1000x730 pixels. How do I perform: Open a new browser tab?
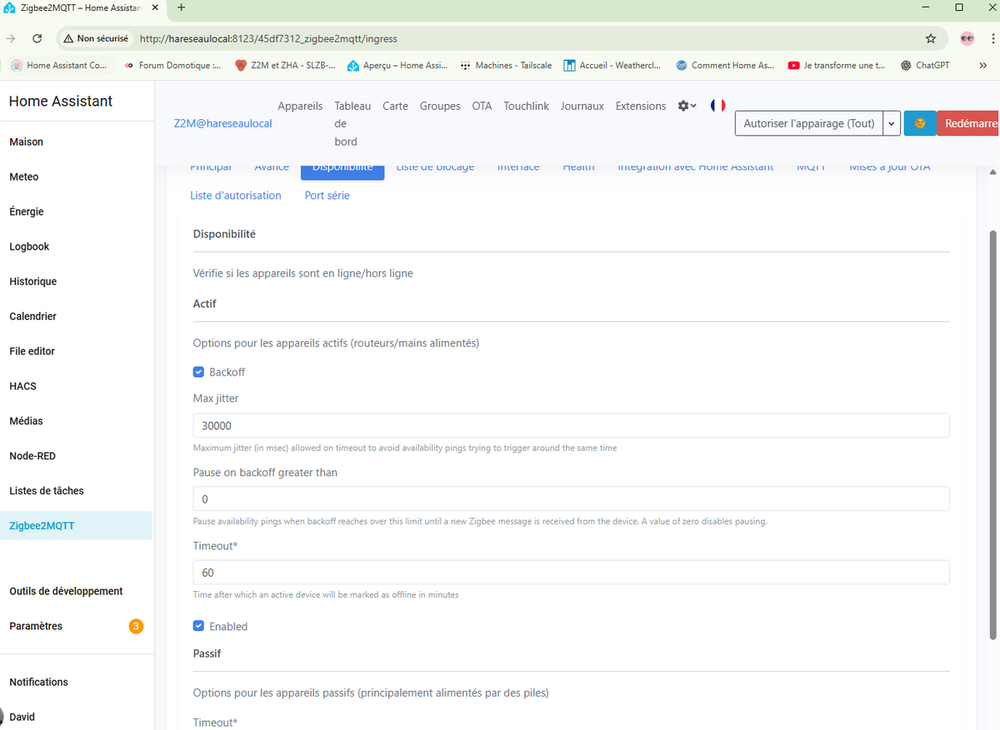point(181,8)
